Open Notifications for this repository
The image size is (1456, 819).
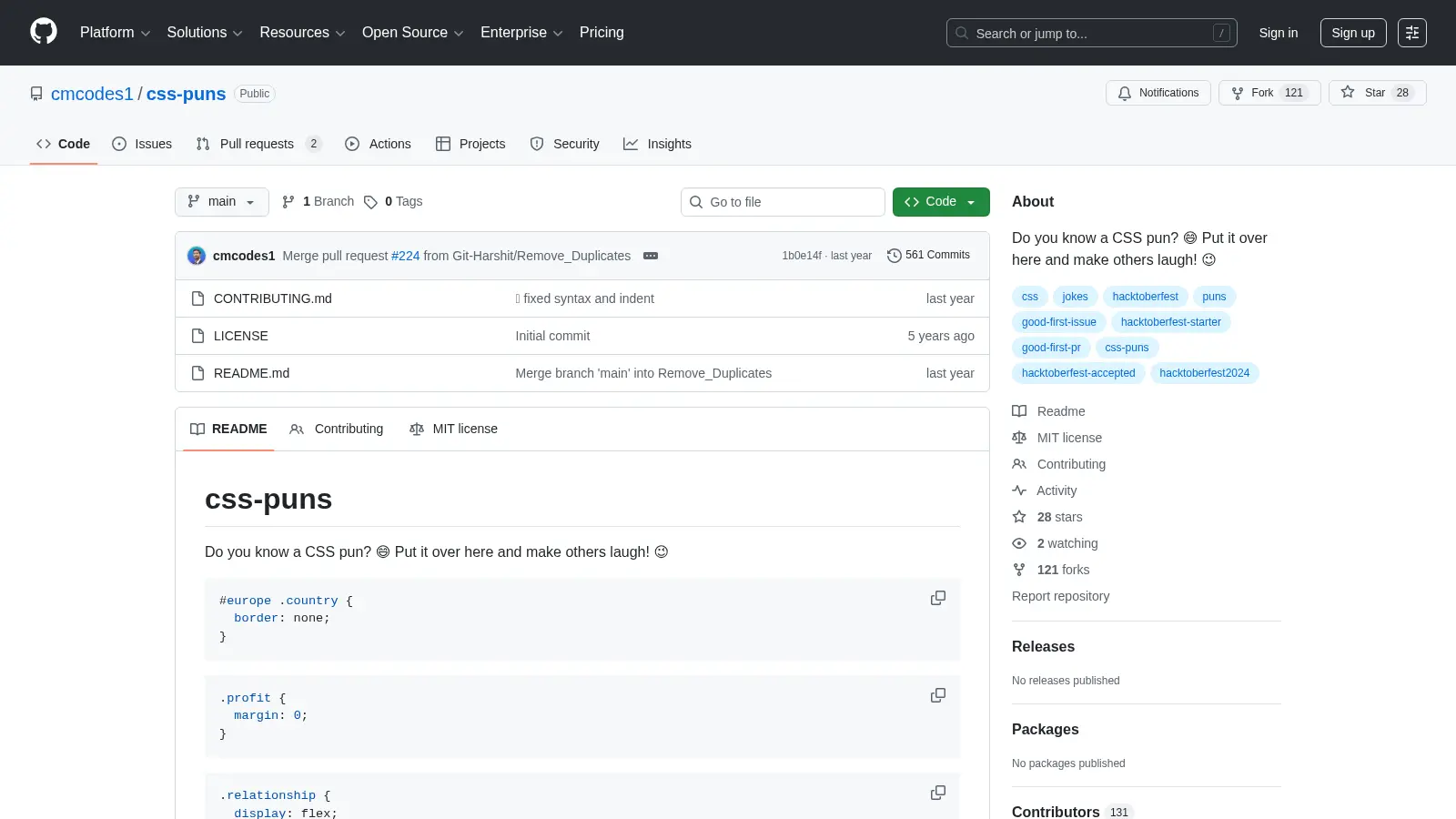point(1158,93)
